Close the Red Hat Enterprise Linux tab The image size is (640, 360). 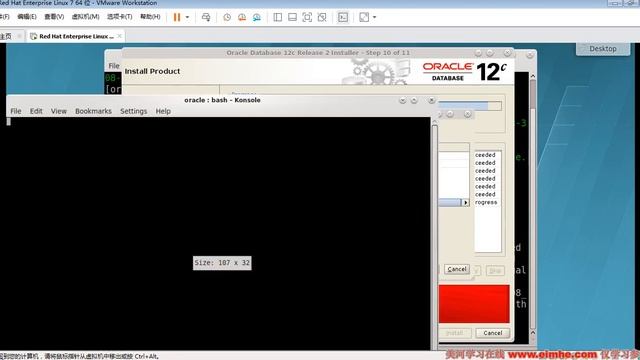[x=120, y=36]
